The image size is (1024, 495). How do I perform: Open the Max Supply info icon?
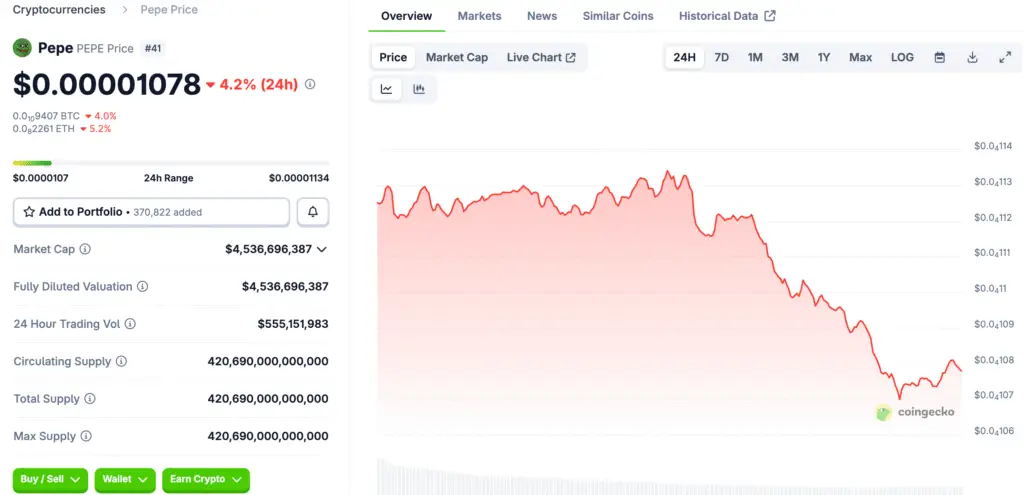pyautogui.click(x=86, y=436)
